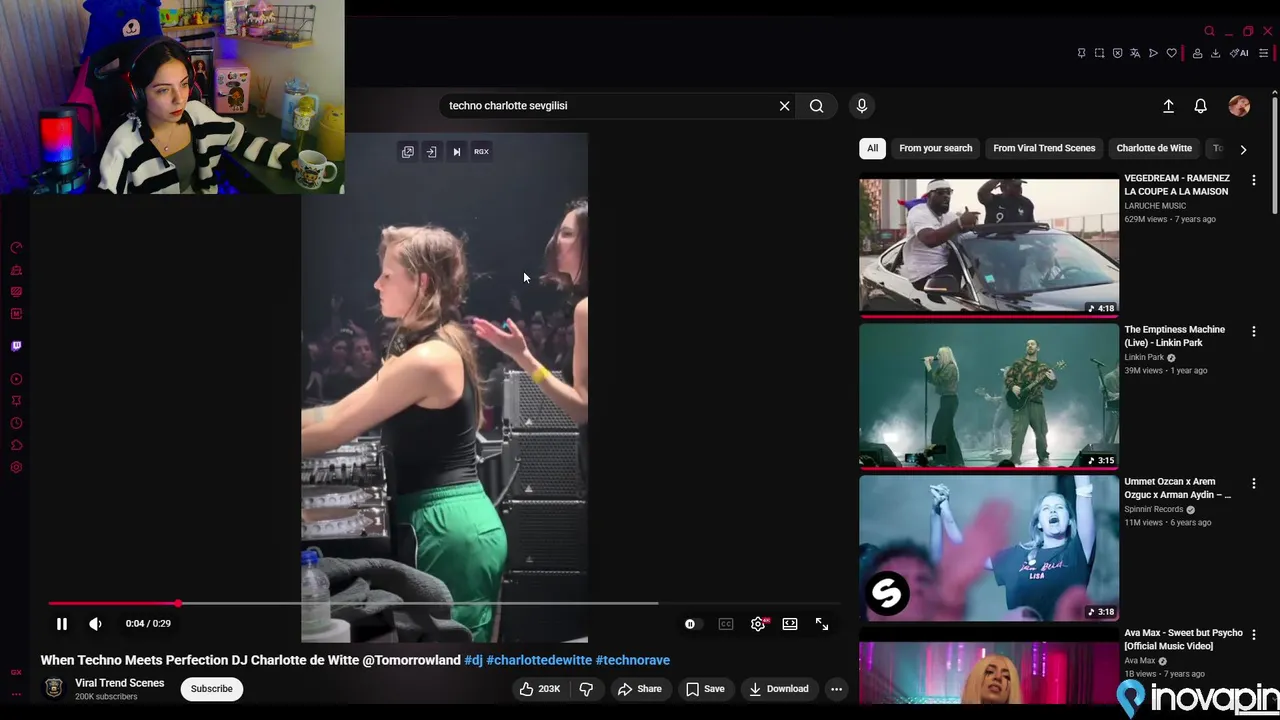
Task: Select the 'From your search' chip
Action: (935, 148)
